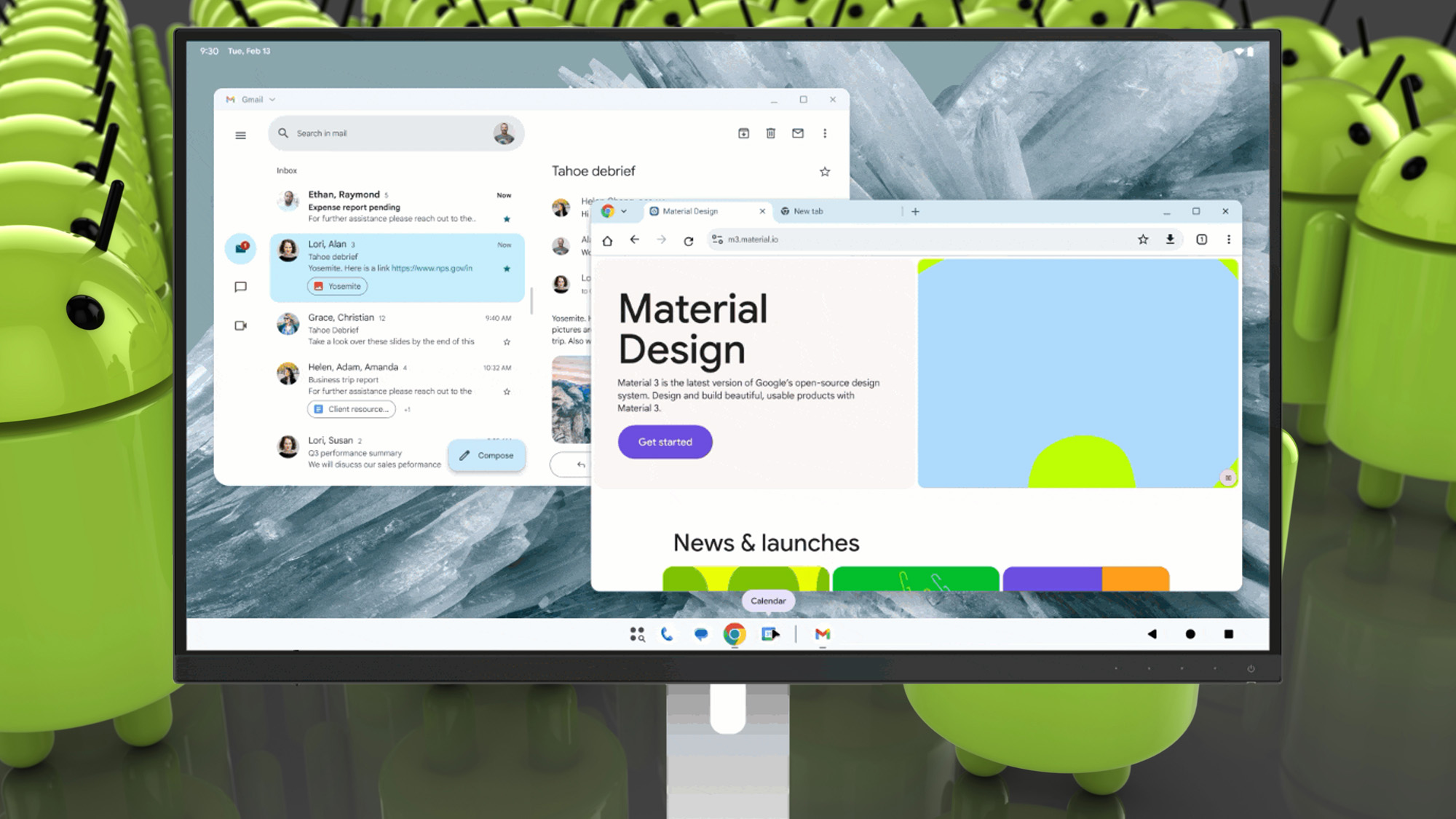Image resolution: width=1456 pixels, height=819 pixels.
Task: Switch to the New tab tab
Action: tap(808, 211)
